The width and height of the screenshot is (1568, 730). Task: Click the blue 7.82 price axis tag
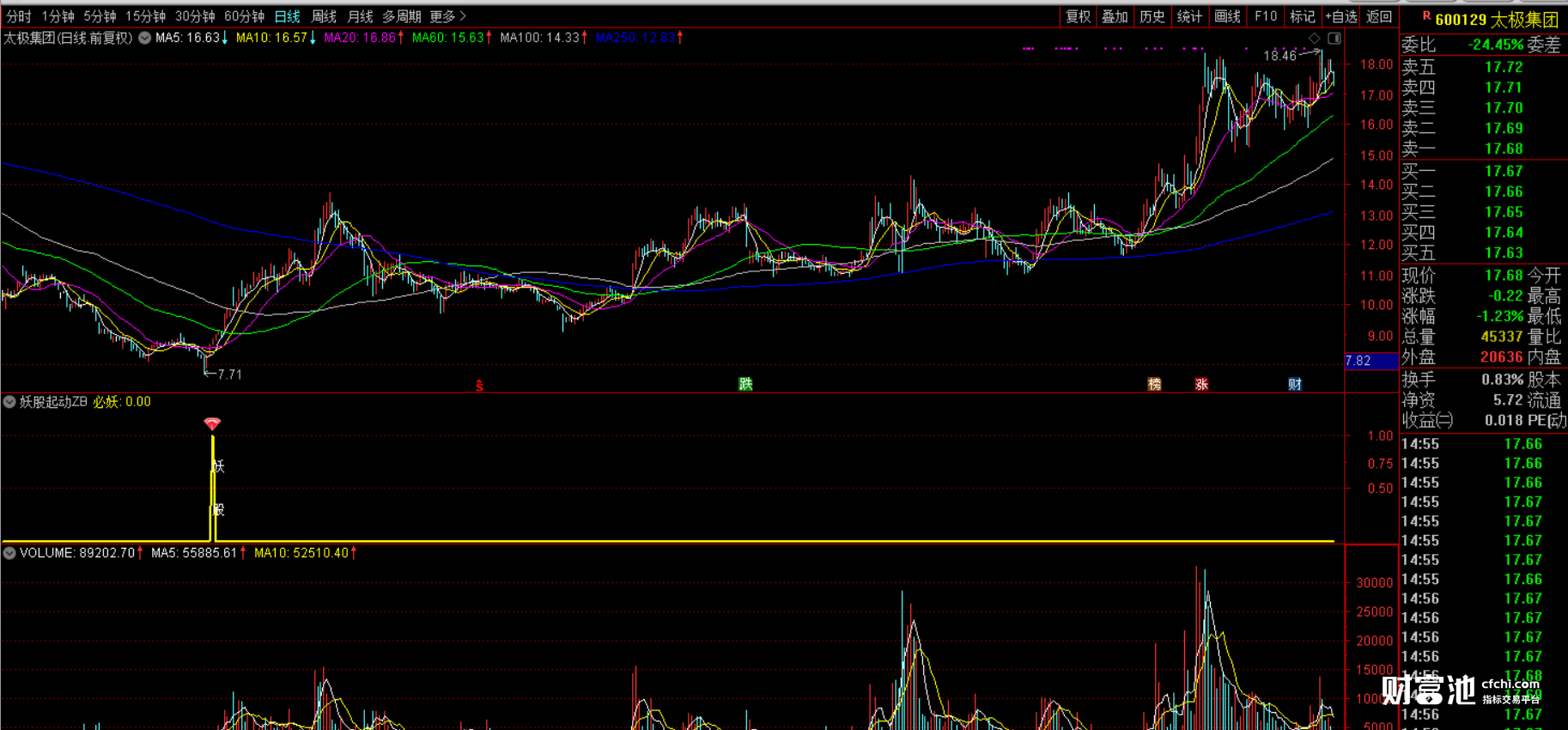[1370, 361]
